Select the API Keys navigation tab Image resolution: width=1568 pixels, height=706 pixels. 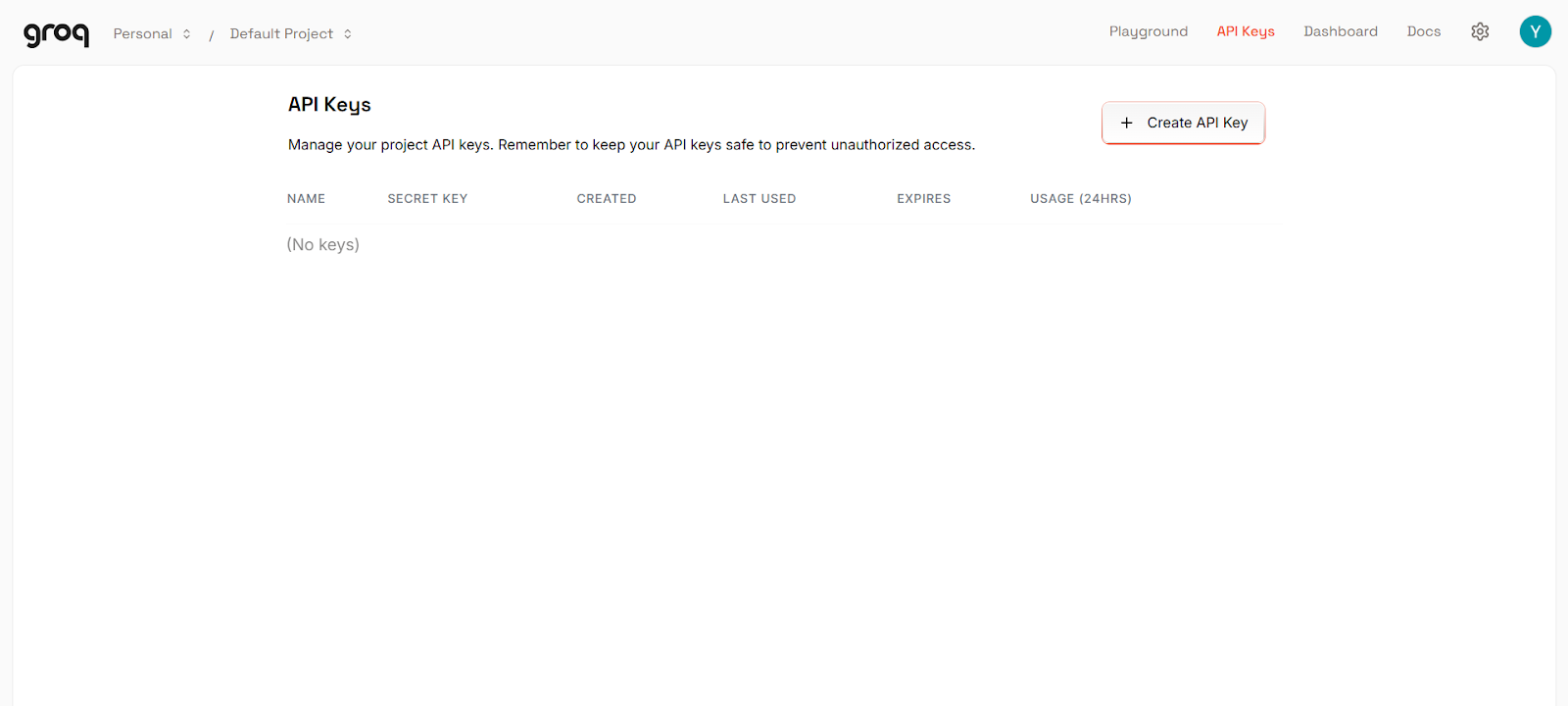[x=1245, y=31]
